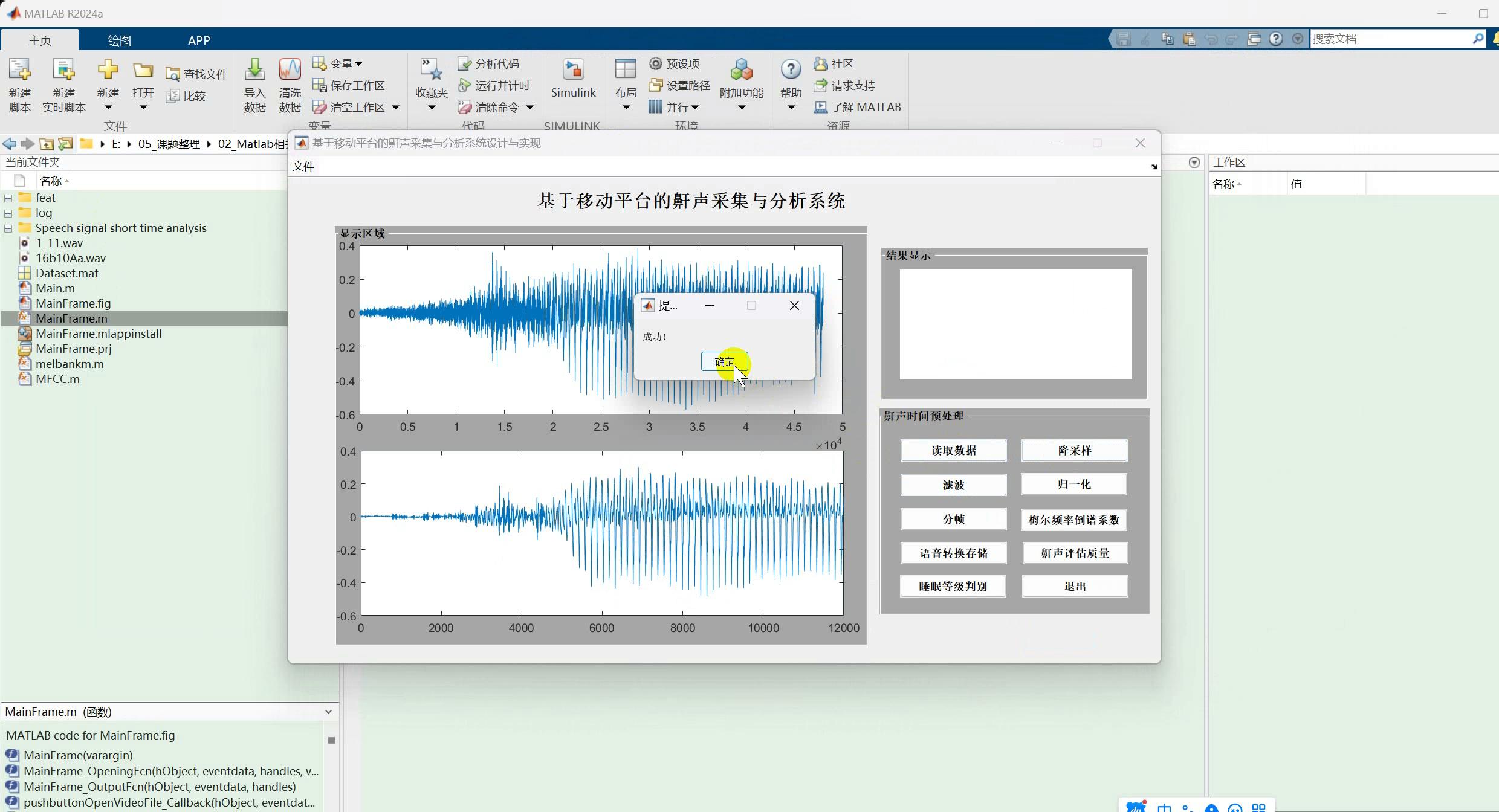Expand the feat folder tree node
1499x812 pixels.
8,198
